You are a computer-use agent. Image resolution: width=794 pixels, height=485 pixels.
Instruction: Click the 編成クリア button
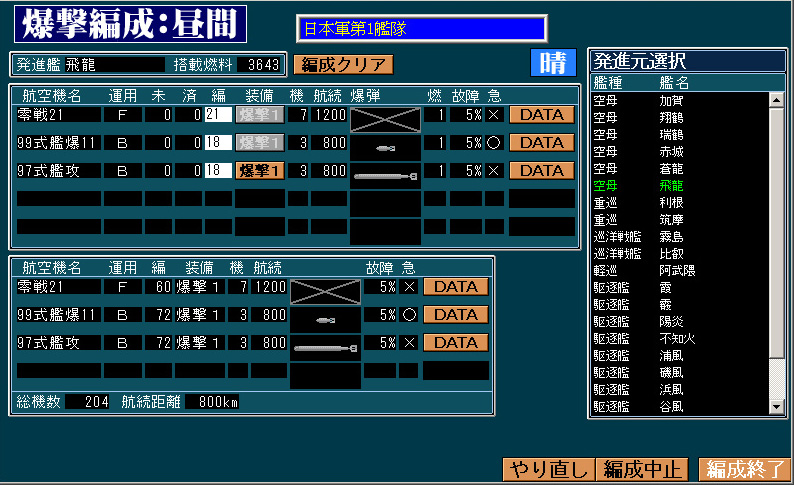(x=343, y=65)
